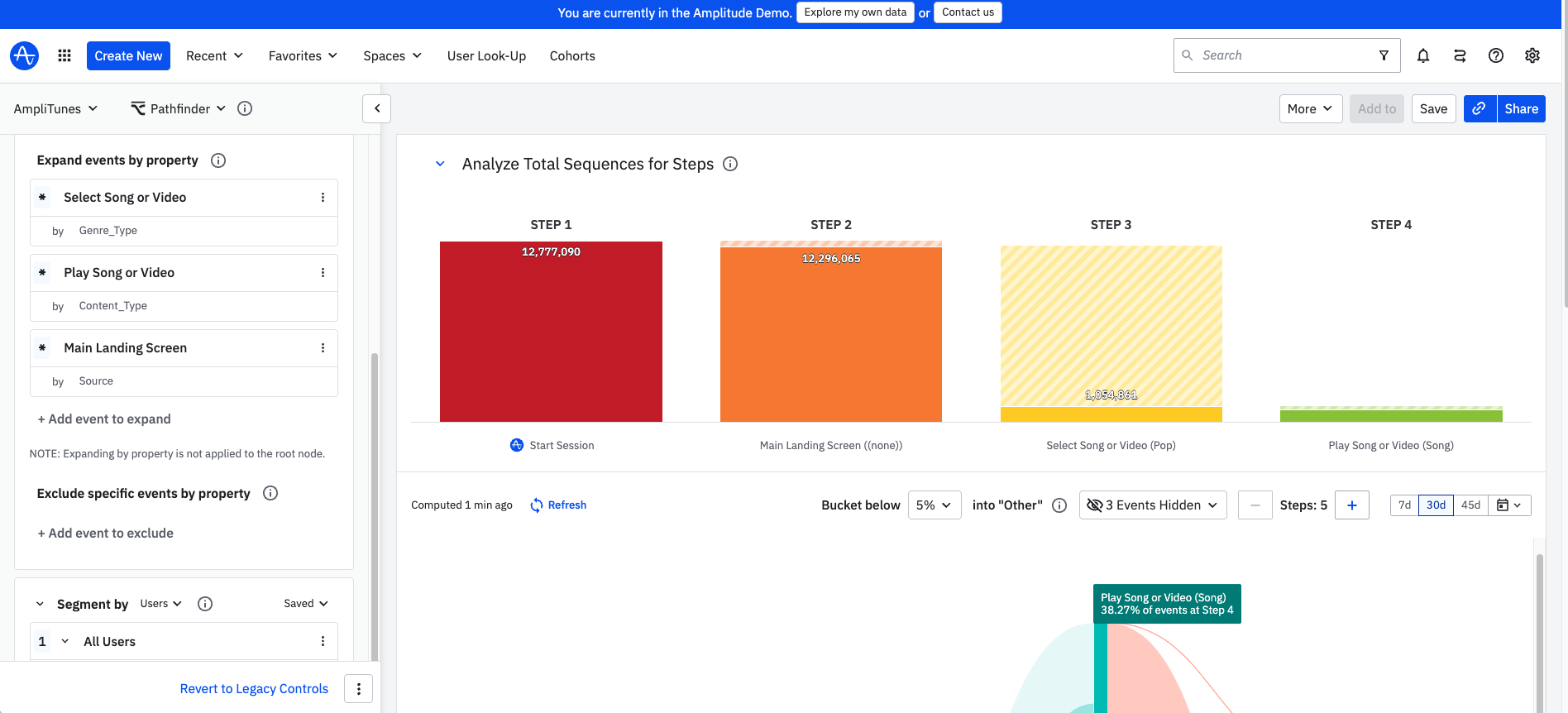
Task: Click the Create New button
Action: click(x=128, y=55)
